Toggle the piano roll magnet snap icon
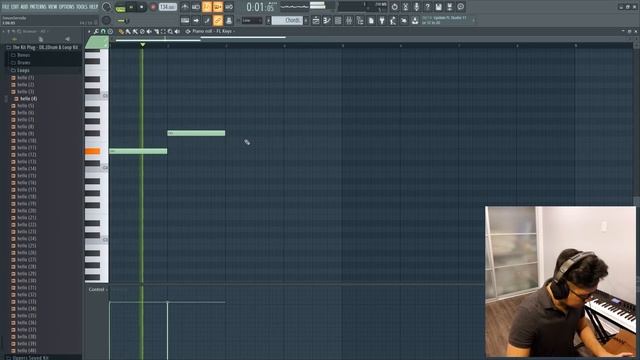Screen dimensions: 640x360 [x=103, y=31]
